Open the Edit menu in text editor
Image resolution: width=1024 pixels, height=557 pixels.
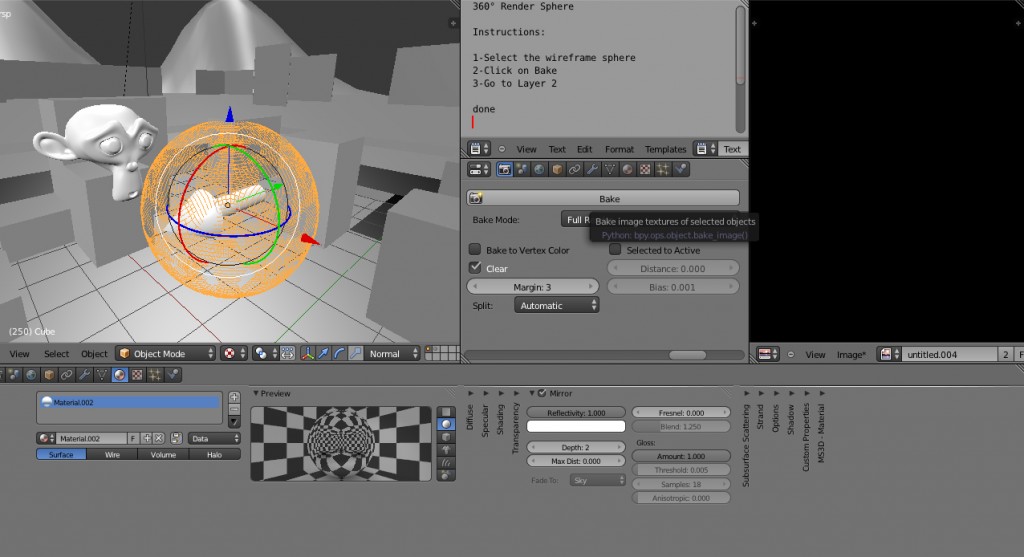584,150
